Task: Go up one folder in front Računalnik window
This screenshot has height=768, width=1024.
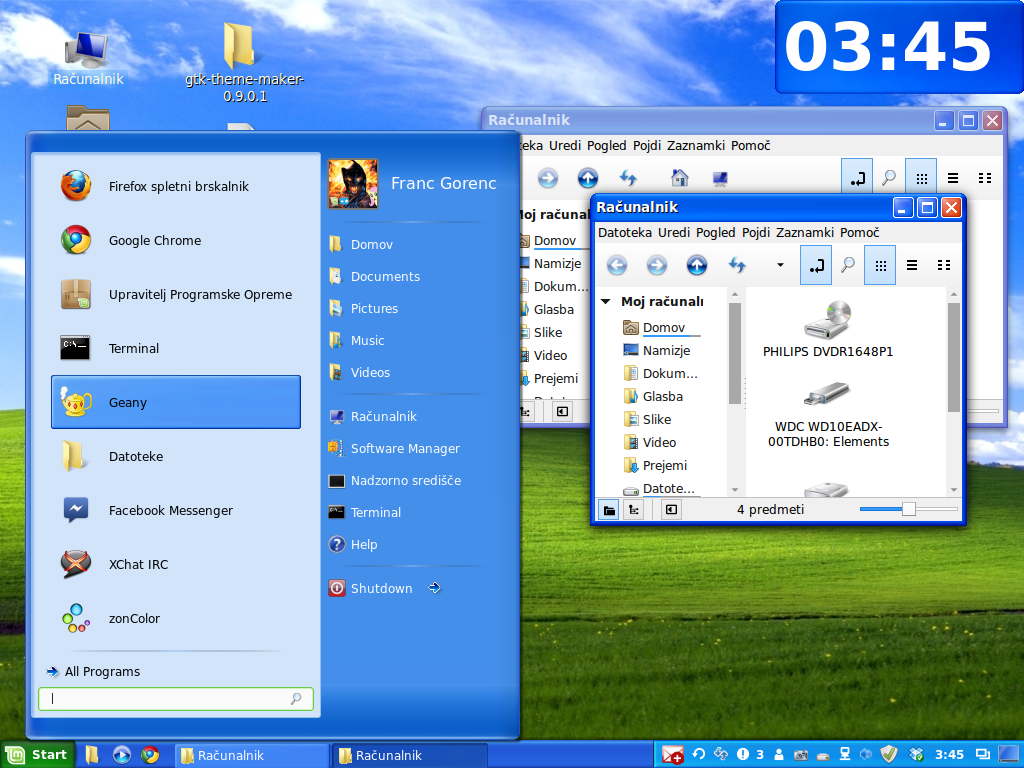Action: point(696,265)
